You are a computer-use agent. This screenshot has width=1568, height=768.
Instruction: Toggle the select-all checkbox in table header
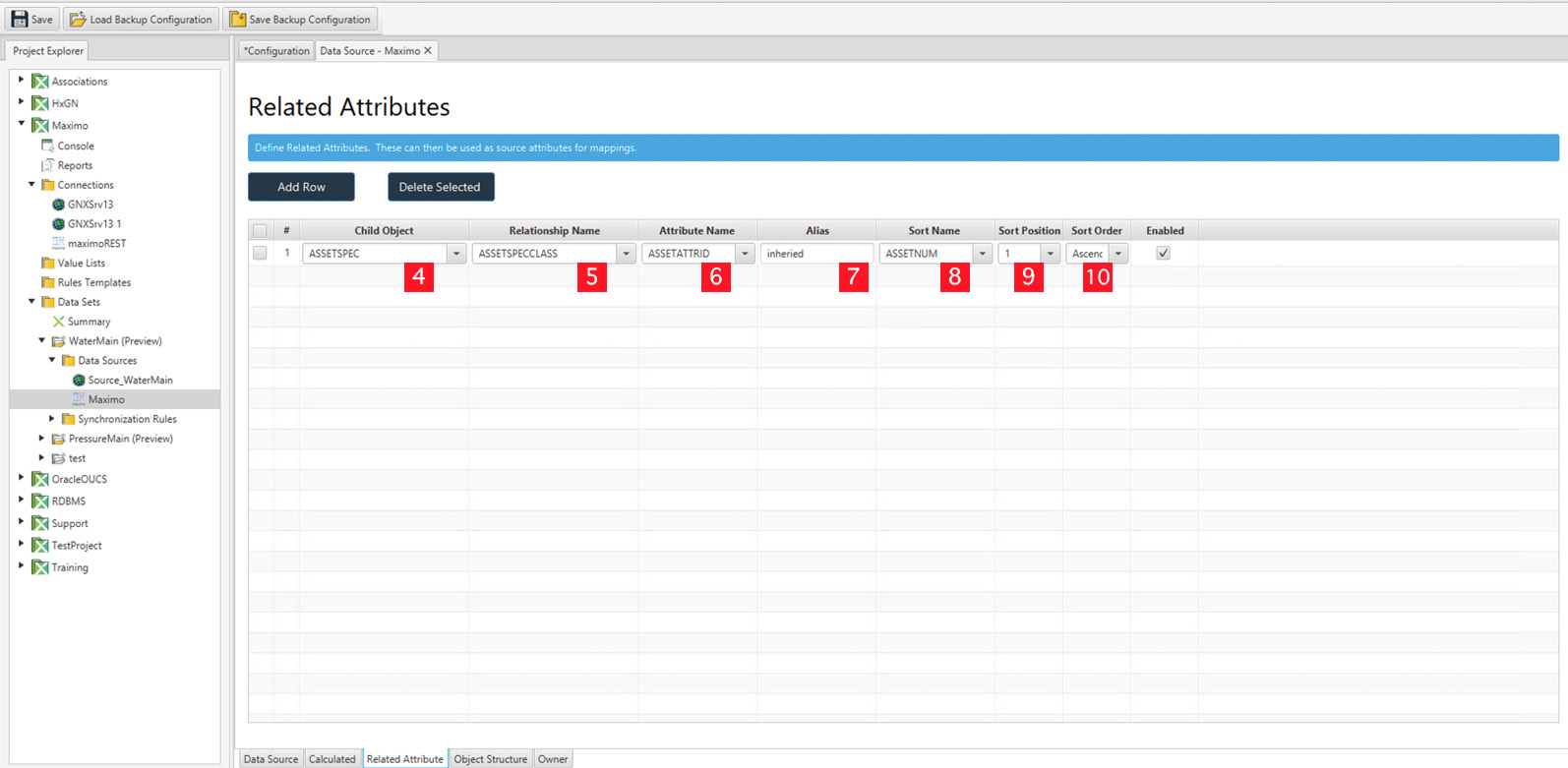pos(260,231)
